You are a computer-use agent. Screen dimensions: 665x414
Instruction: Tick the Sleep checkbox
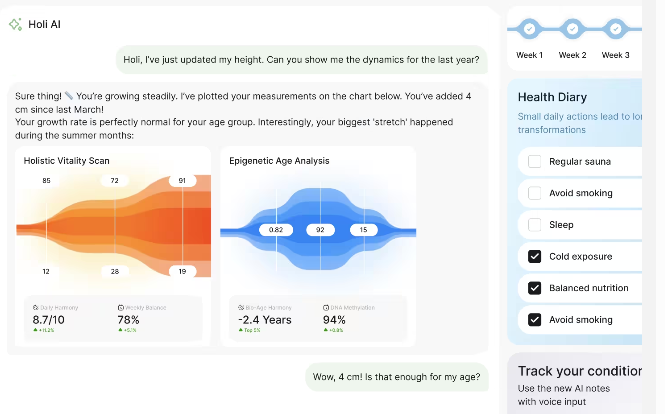click(x=534, y=225)
